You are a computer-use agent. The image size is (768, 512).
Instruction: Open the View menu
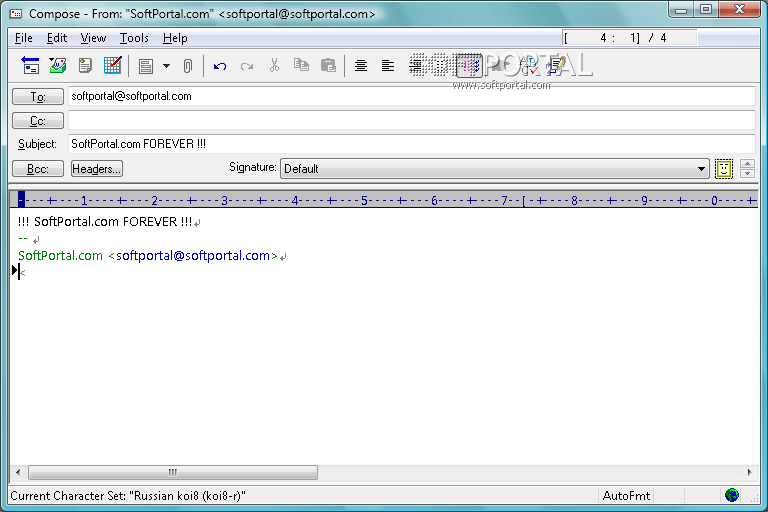point(93,38)
